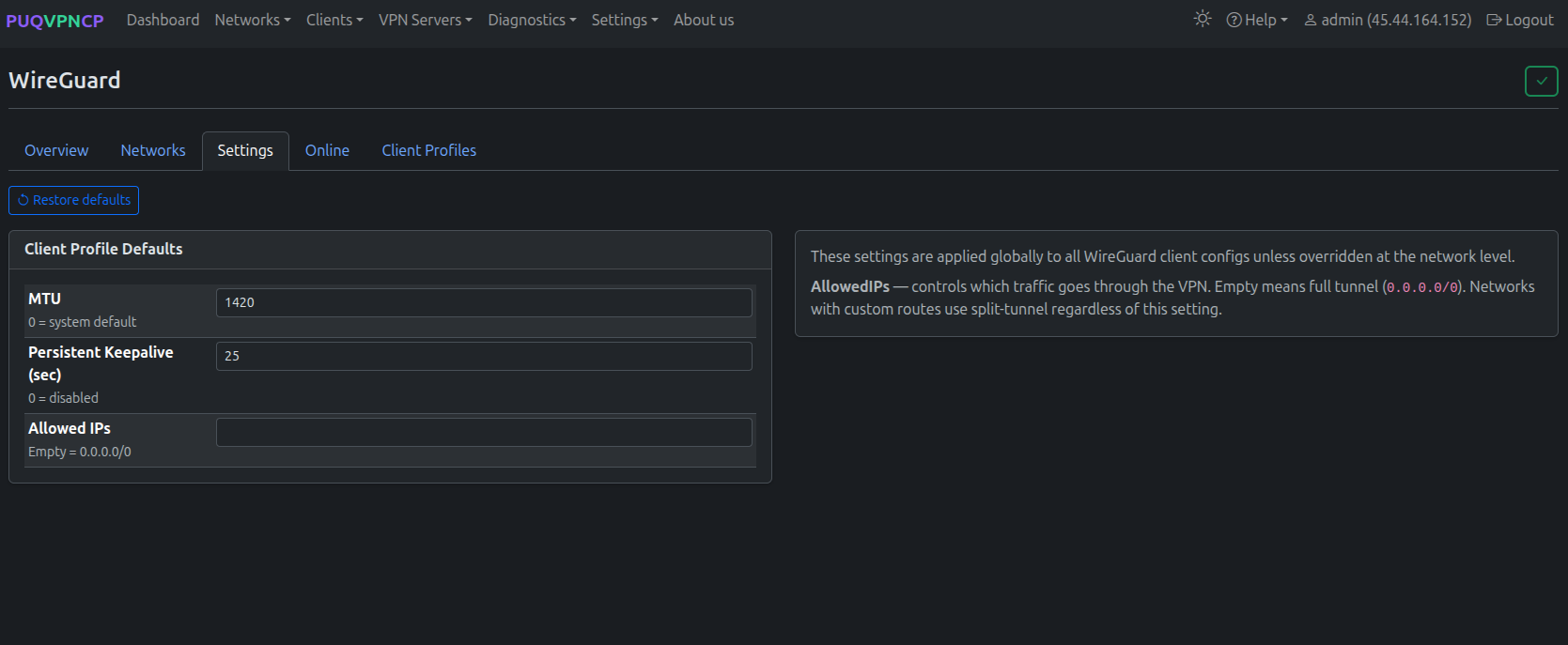The width and height of the screenshot is (1568, 645).
Task: Click the PUQVPNCP logo
Action: 54,20
